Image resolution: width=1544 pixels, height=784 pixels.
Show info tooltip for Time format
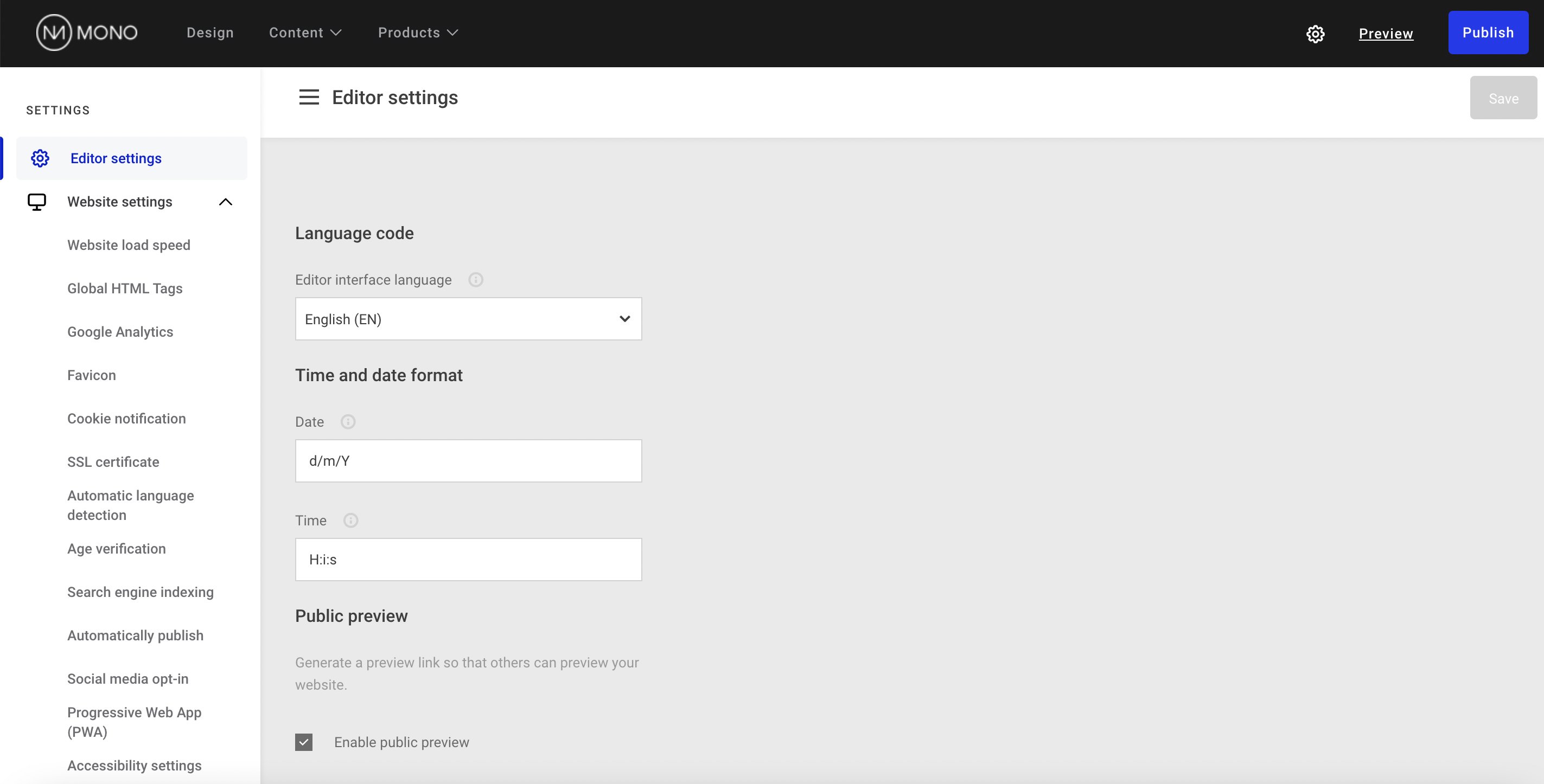click(x=350, y=520)
